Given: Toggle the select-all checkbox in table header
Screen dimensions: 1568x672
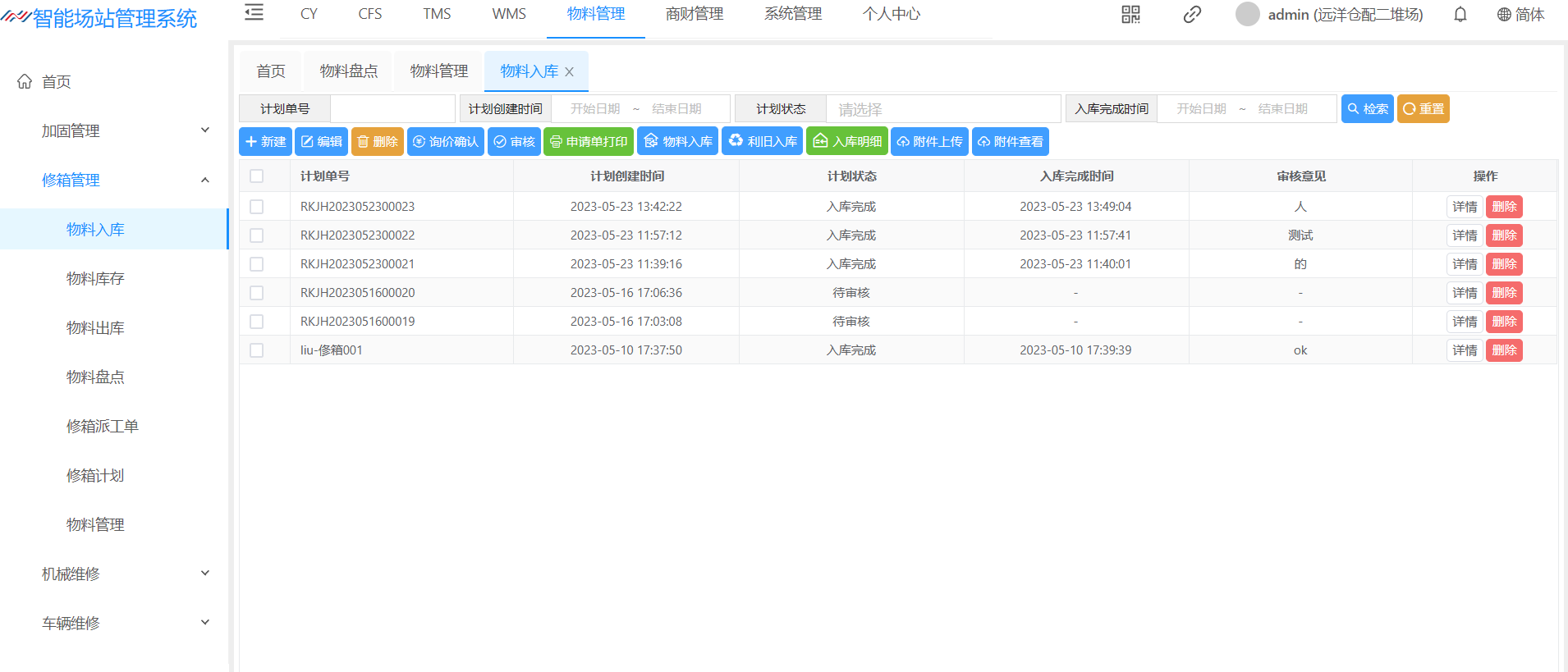Looking at the screenshot, I should pos(257,176).
